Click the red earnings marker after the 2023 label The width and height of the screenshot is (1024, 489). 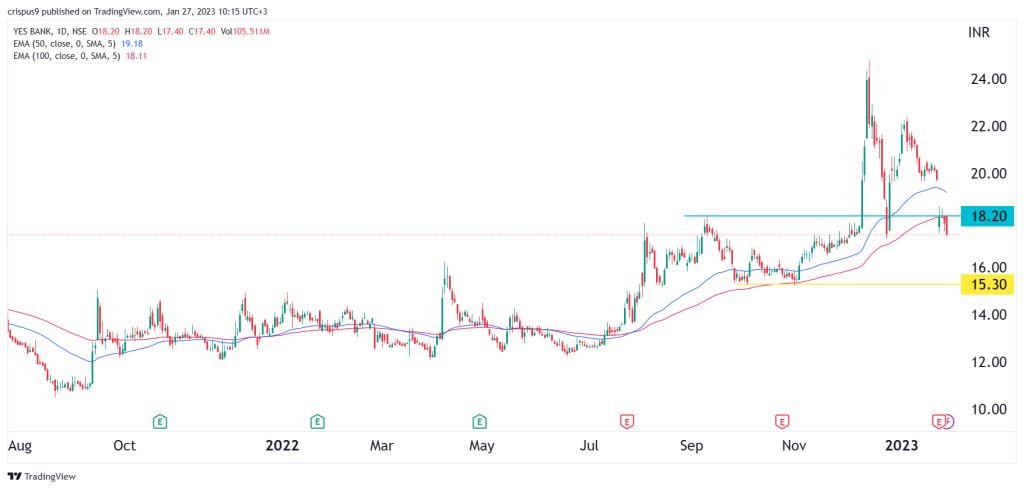938,422
